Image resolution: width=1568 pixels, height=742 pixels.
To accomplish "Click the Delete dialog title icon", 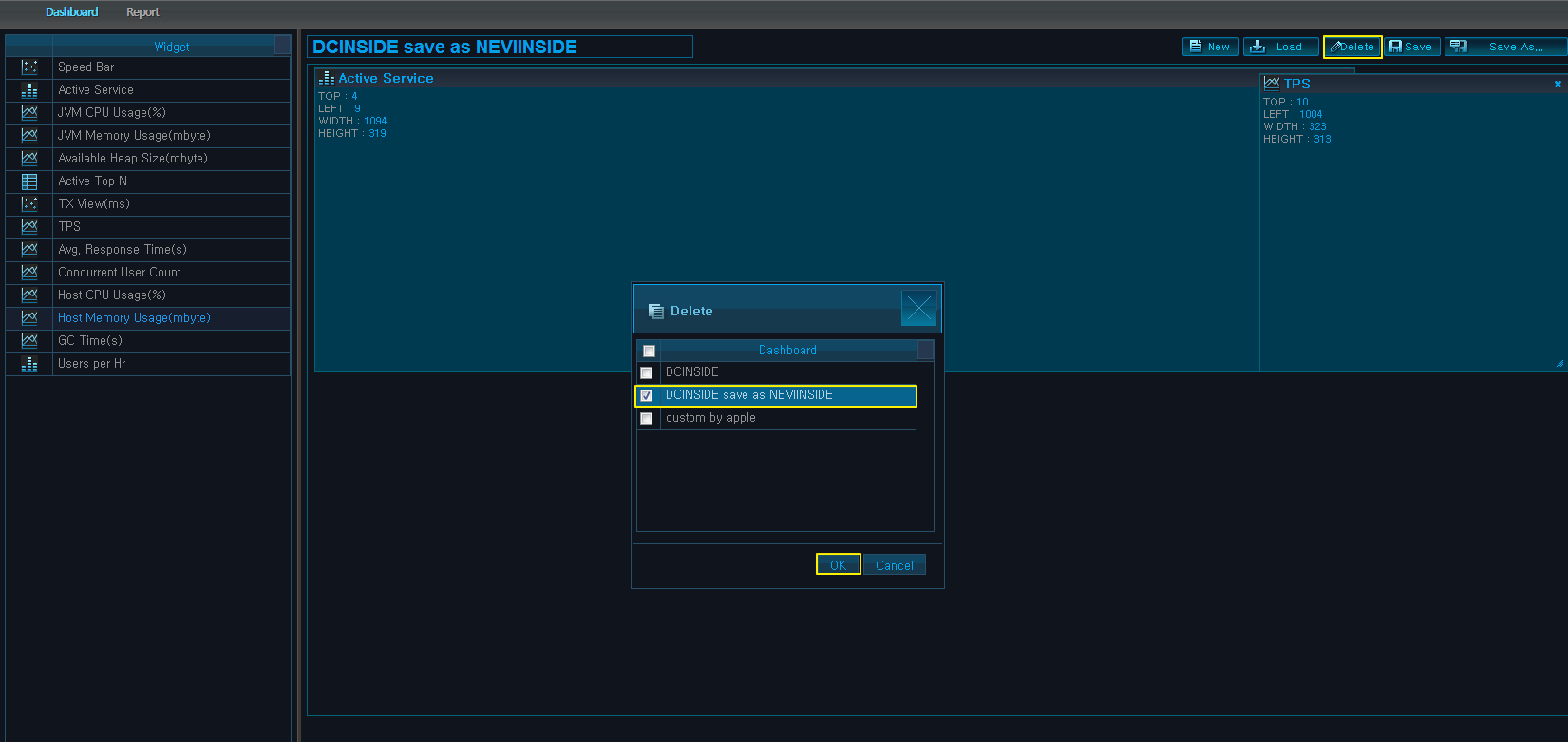I will click(x=655, y=312).
